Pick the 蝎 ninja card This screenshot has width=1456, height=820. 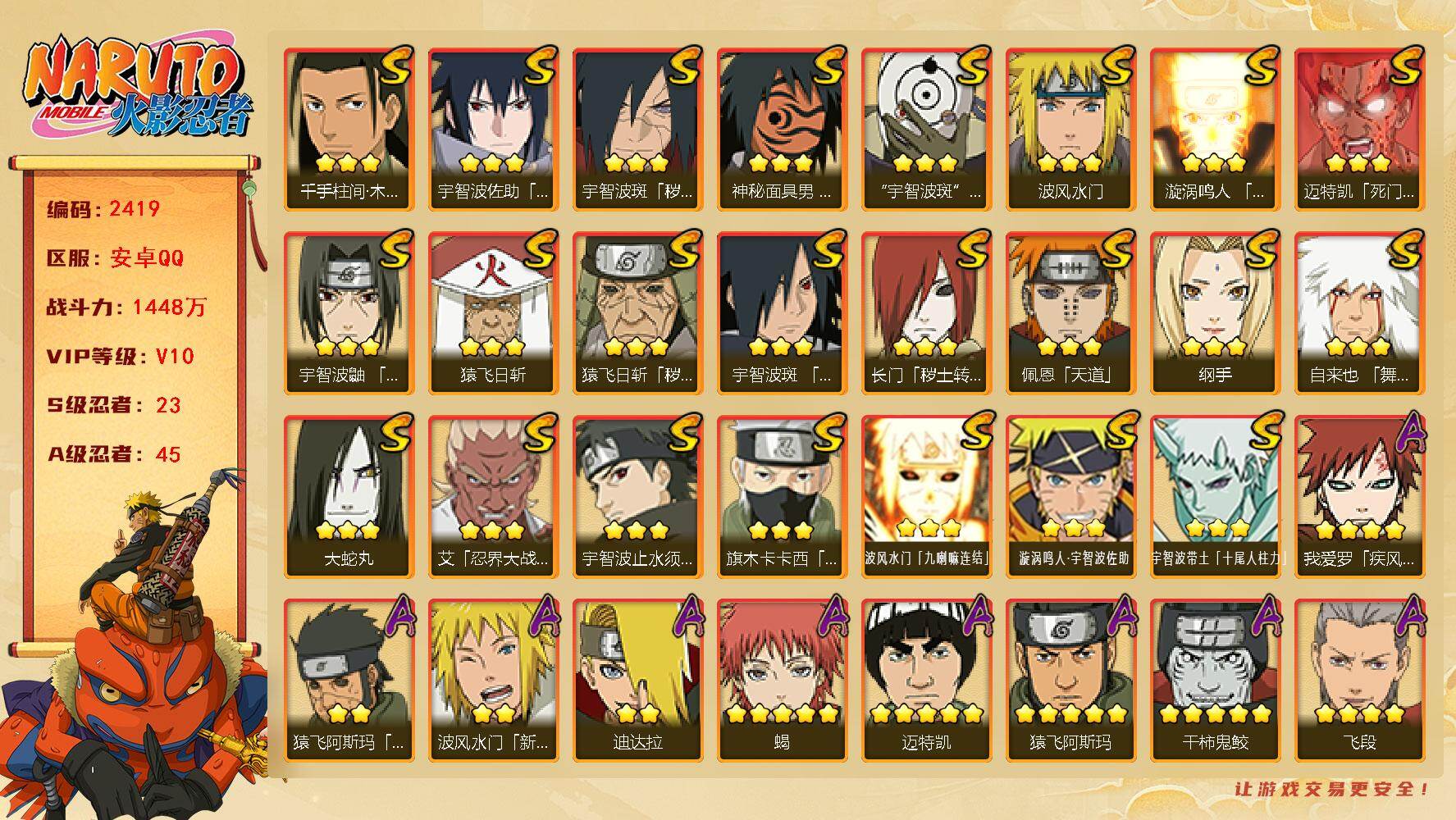tap(782, 680)
